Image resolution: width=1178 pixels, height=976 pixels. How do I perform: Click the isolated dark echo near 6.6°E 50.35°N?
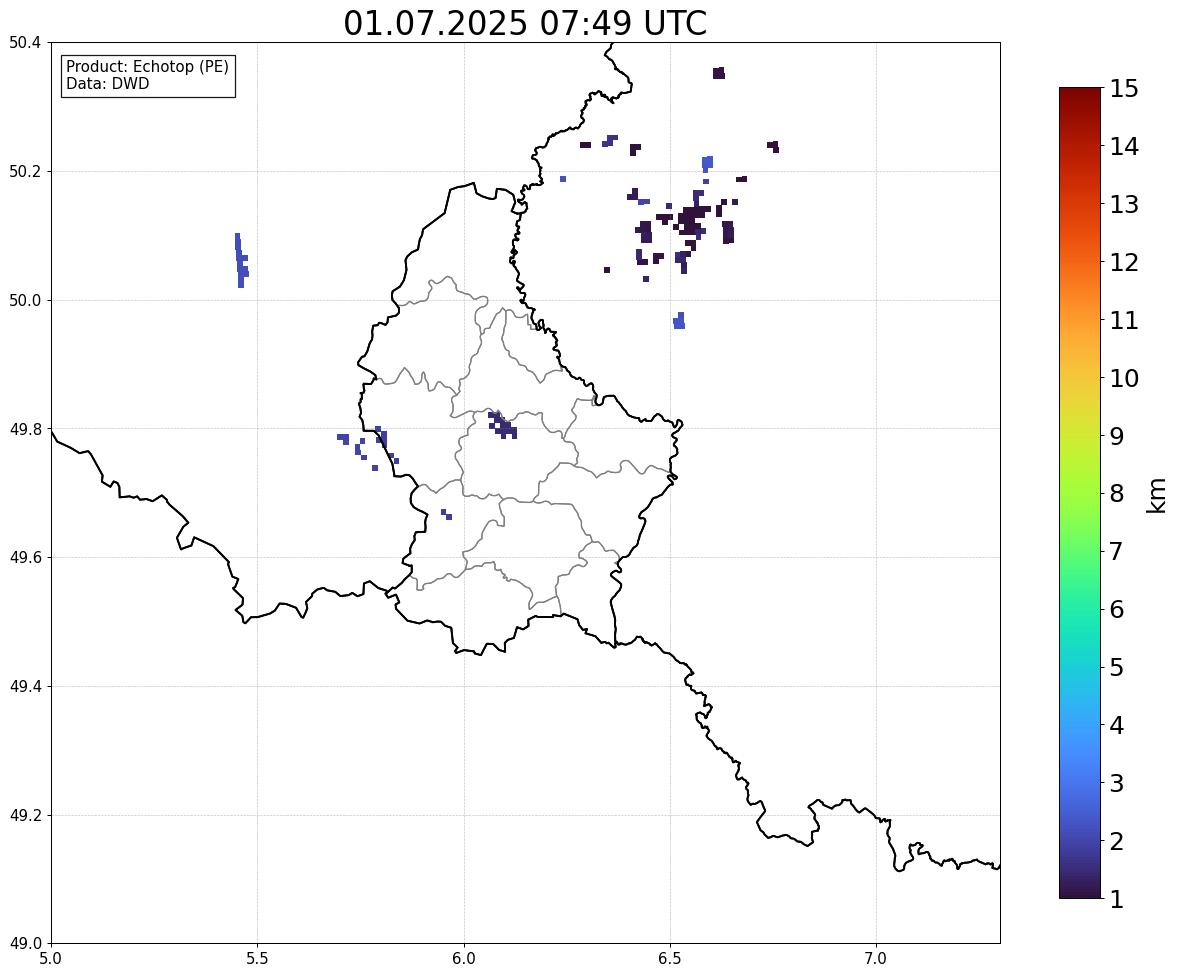[x=719, y=73]
